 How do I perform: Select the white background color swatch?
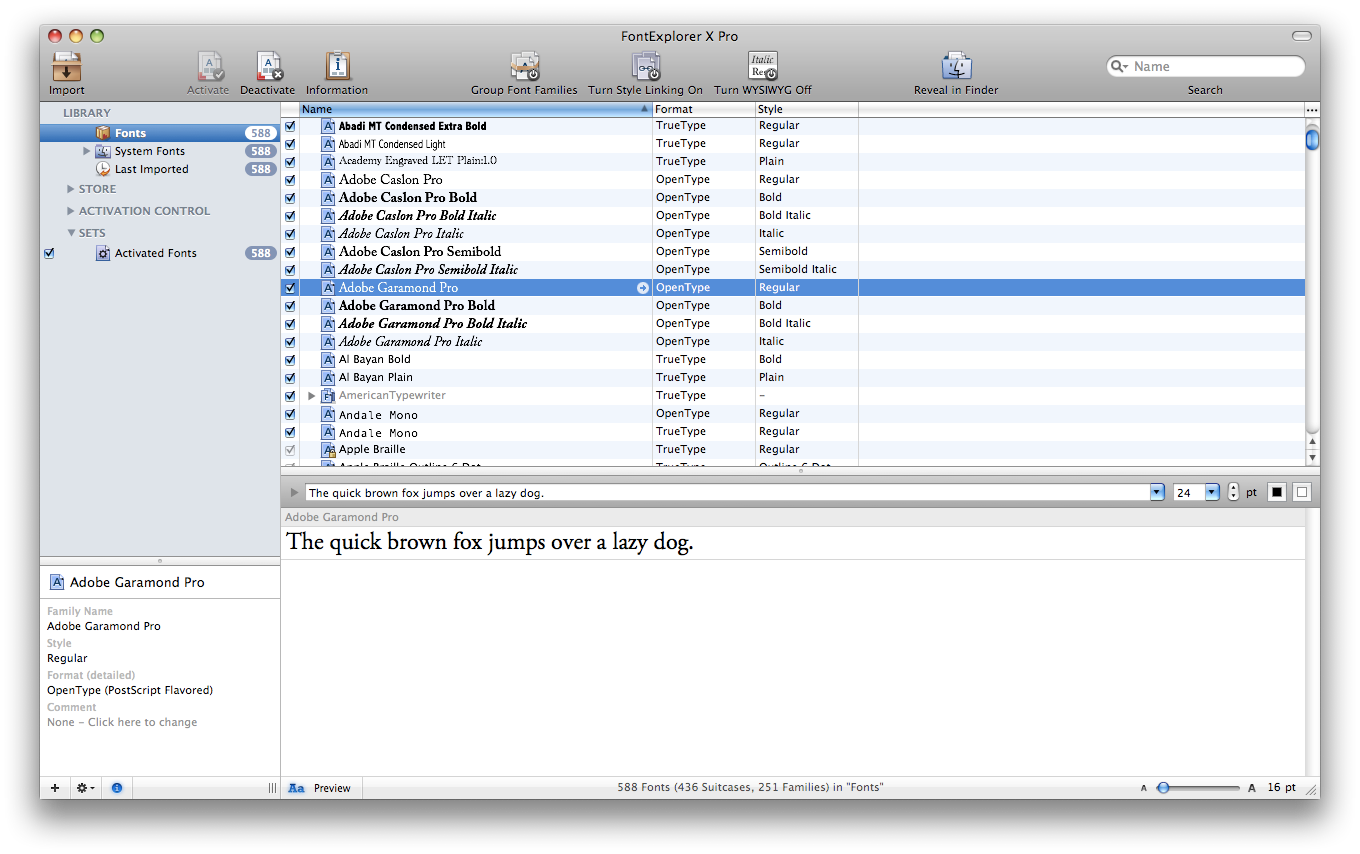pyautogui.click(x=1301, y=492)
